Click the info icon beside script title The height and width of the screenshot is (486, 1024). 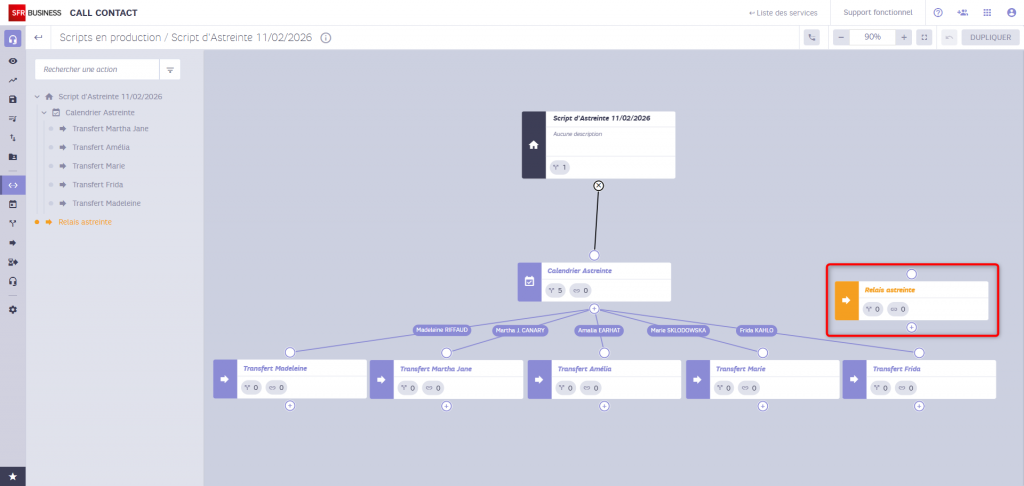click(x=326, y=38)
